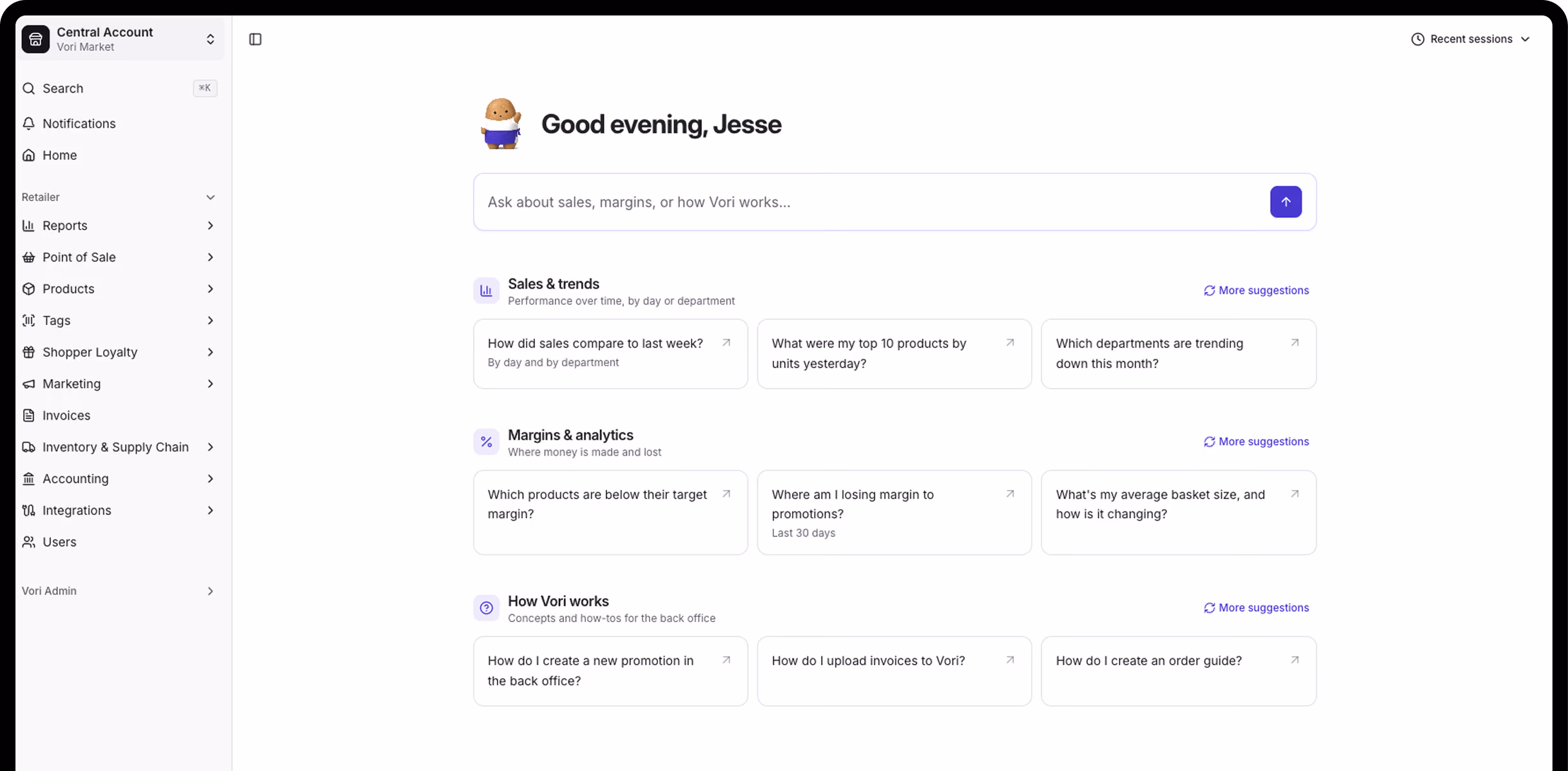Open arrow on 'top 10 products' card

(1011, 343)
